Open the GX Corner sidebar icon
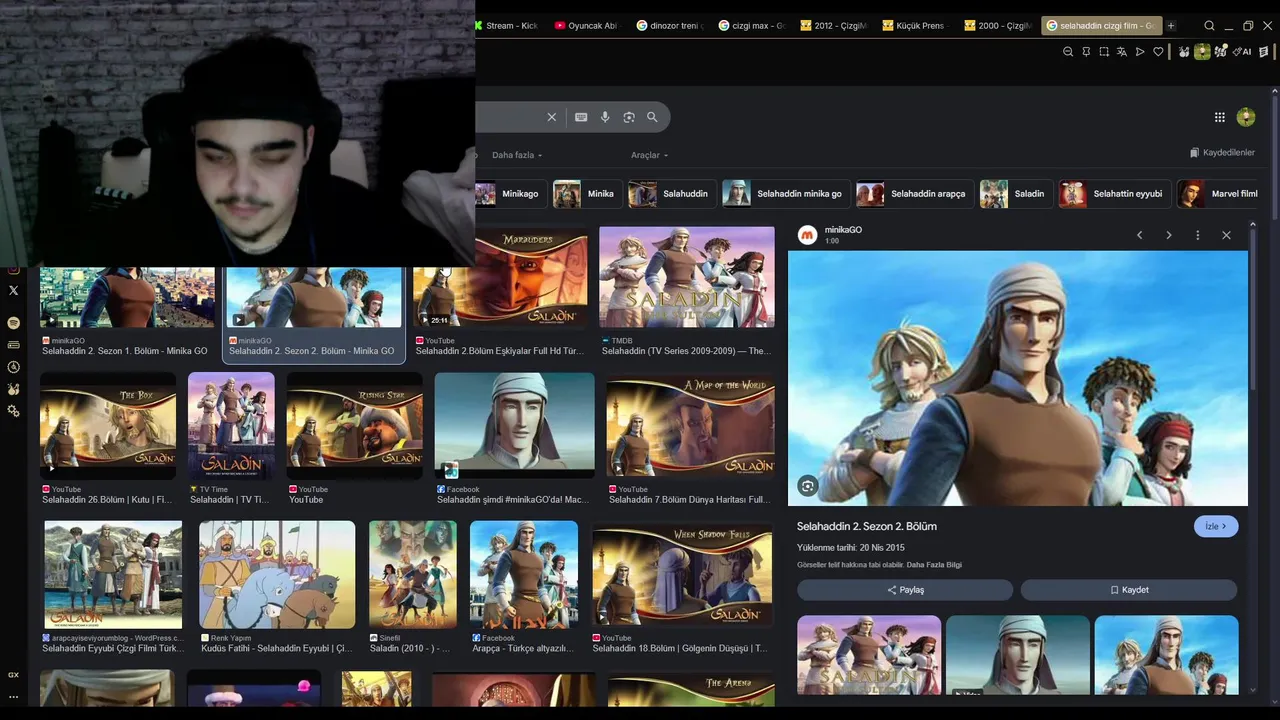 [13, 675]
